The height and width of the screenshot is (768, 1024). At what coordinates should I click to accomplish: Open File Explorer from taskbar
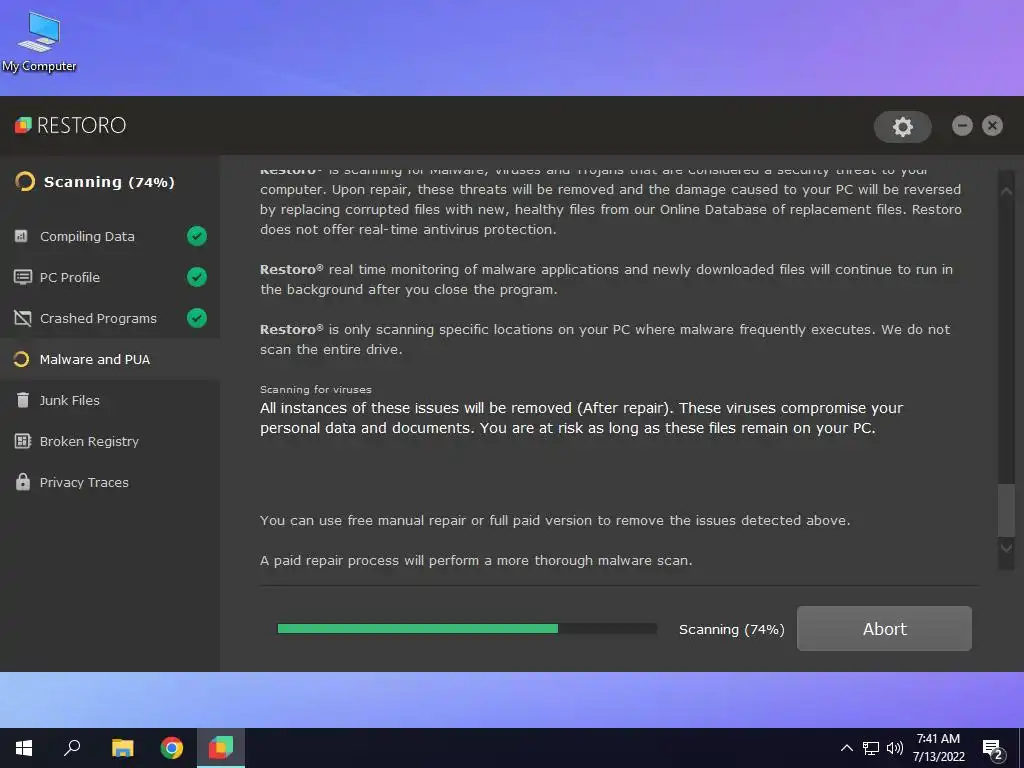(x=122, y=748)
